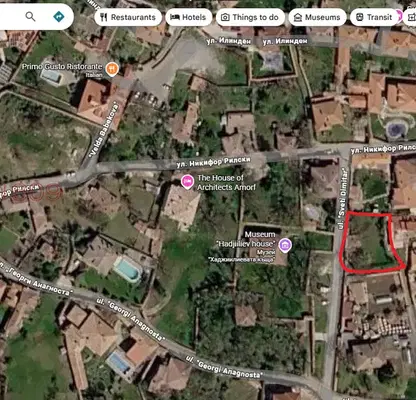
Task: Click the train icon in Transit chip
Action: point(359,17)
